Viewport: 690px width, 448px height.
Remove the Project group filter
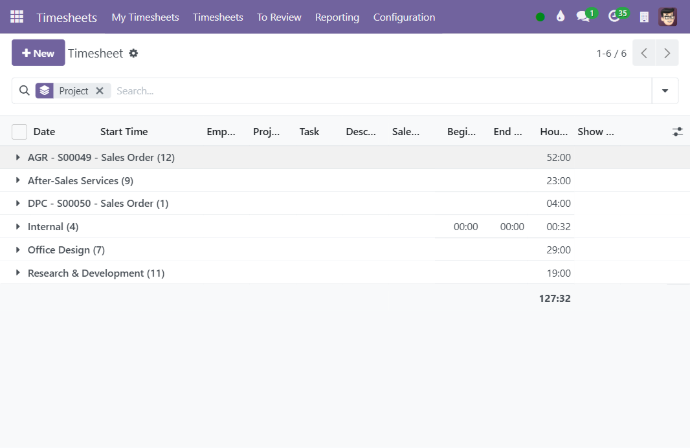coord(99,91)
